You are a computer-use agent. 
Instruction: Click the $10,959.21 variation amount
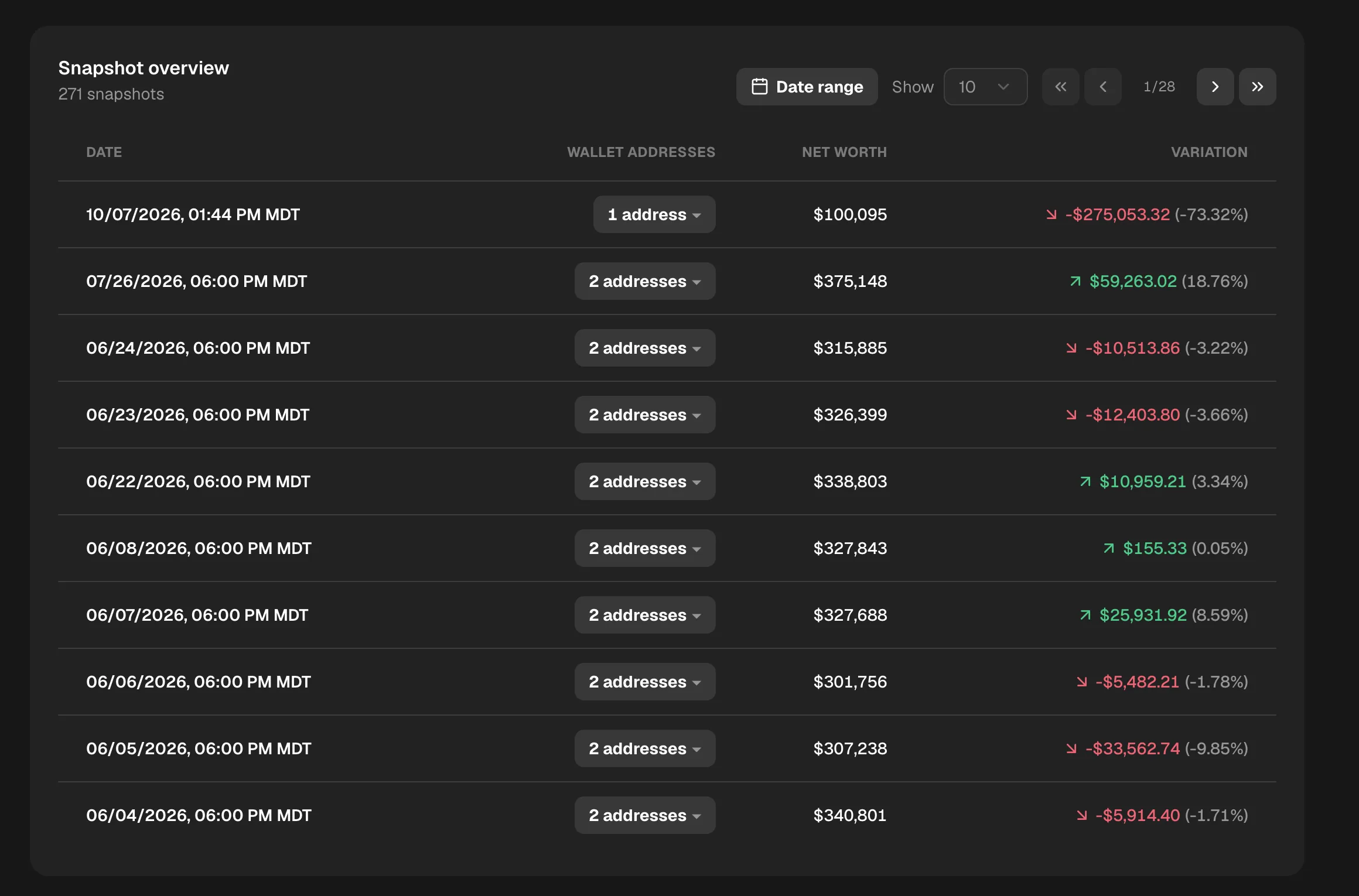[x=1142, y=481]
